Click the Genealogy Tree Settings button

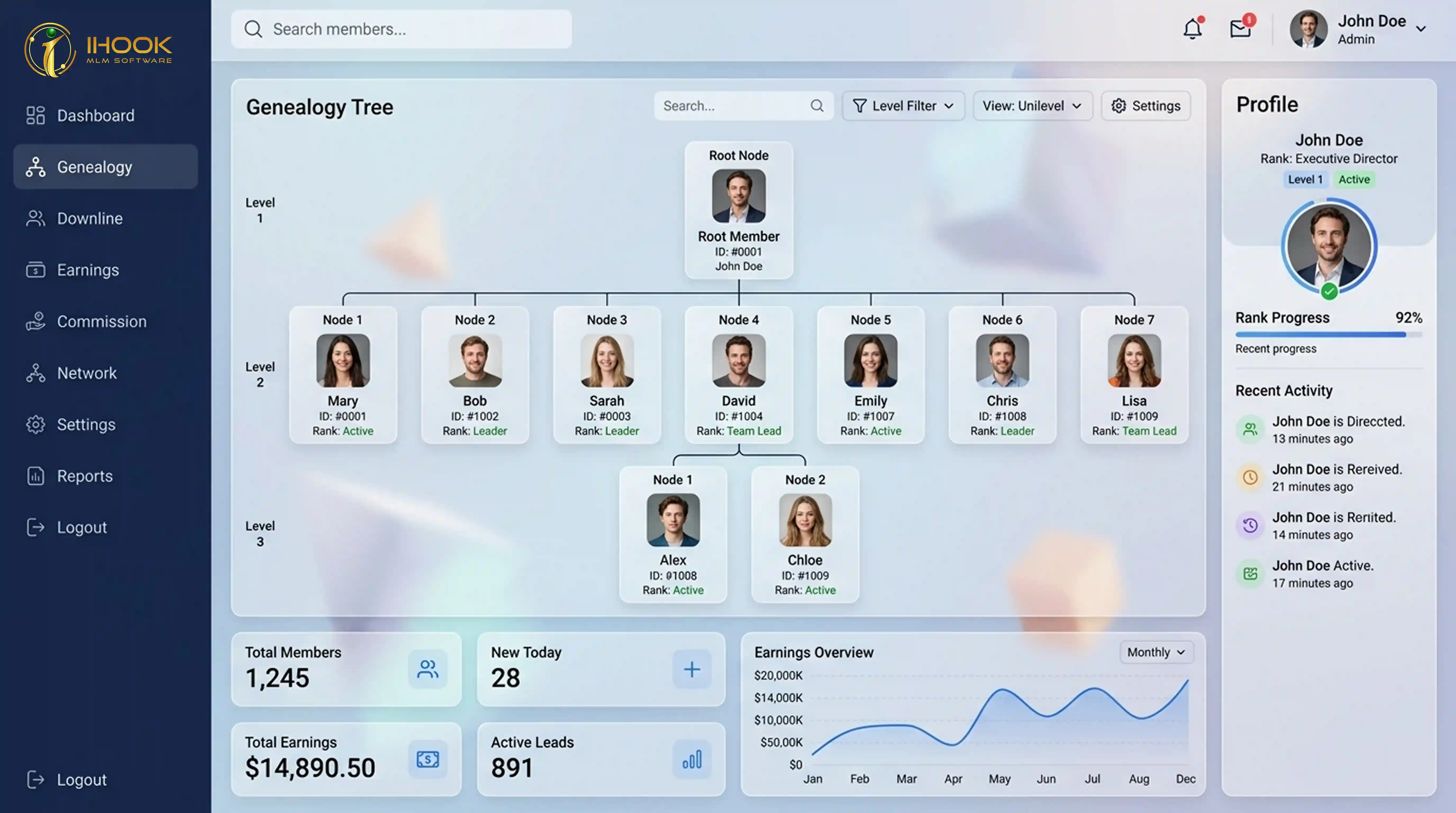tap(1146, 106)
